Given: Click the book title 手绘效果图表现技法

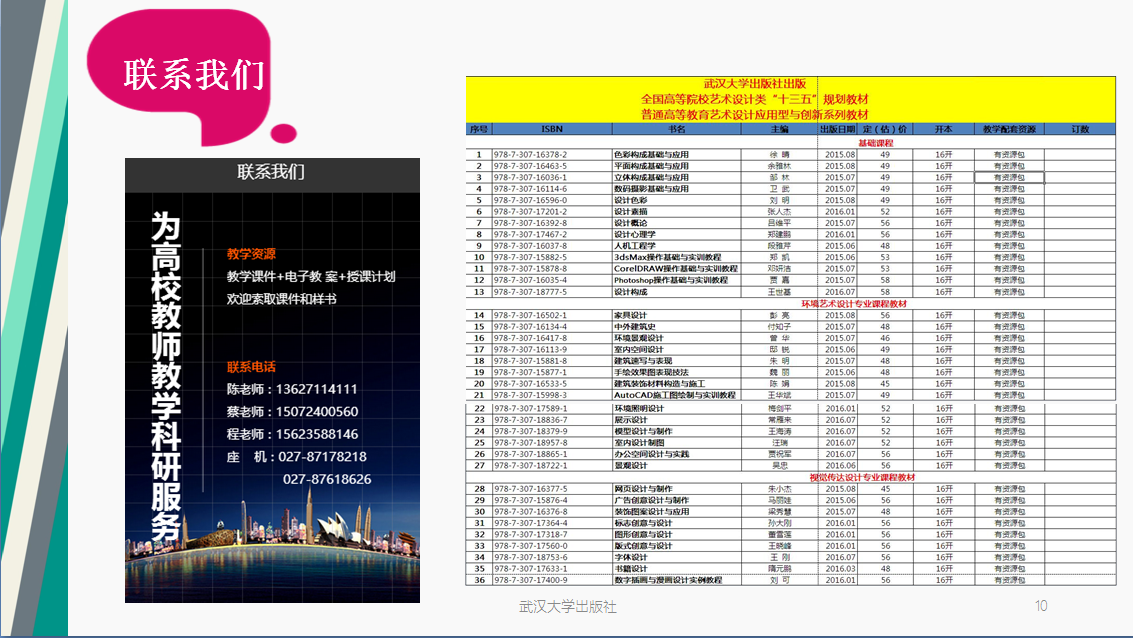Looking at the screenshot, I should pos(651,373).
